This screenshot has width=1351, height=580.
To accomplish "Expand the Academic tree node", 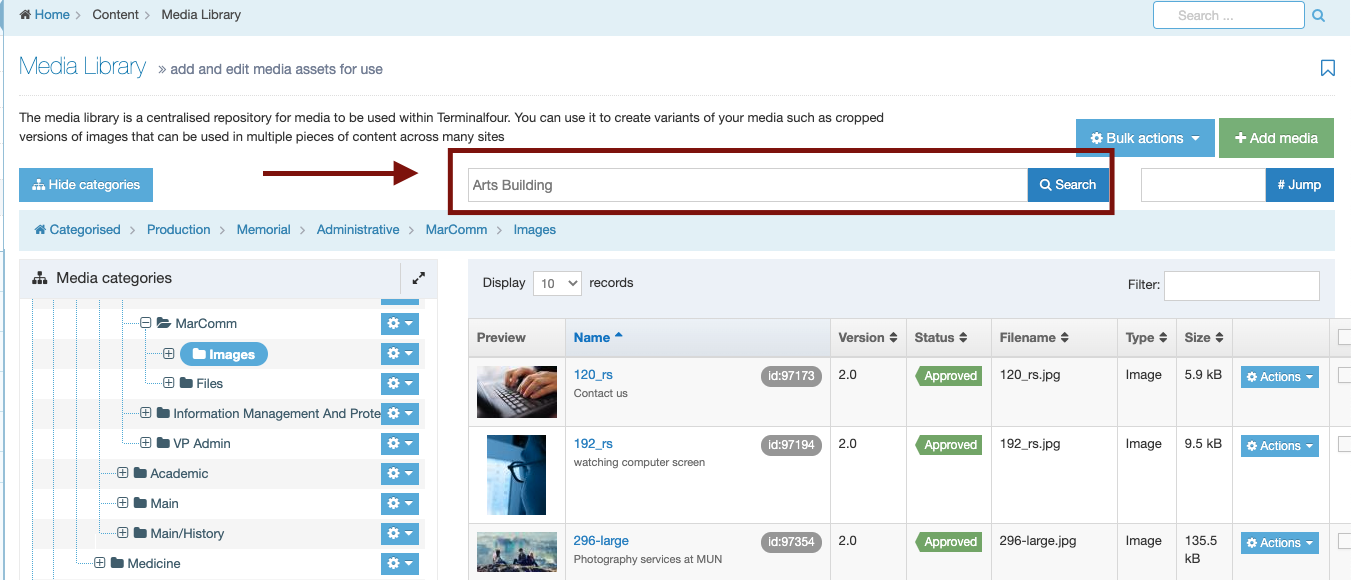I will (x=123, y=473).
